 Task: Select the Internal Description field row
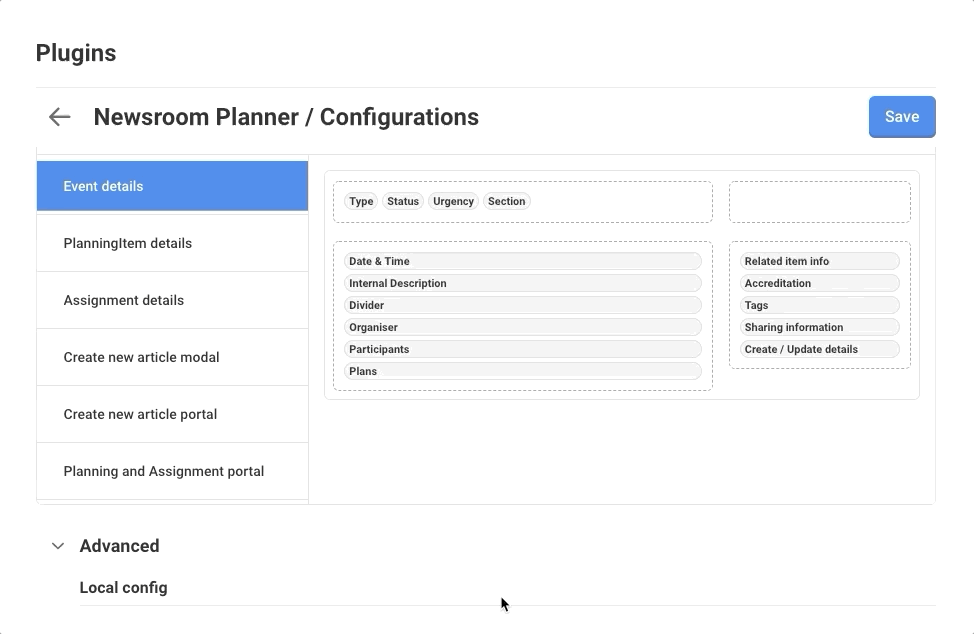522,283
